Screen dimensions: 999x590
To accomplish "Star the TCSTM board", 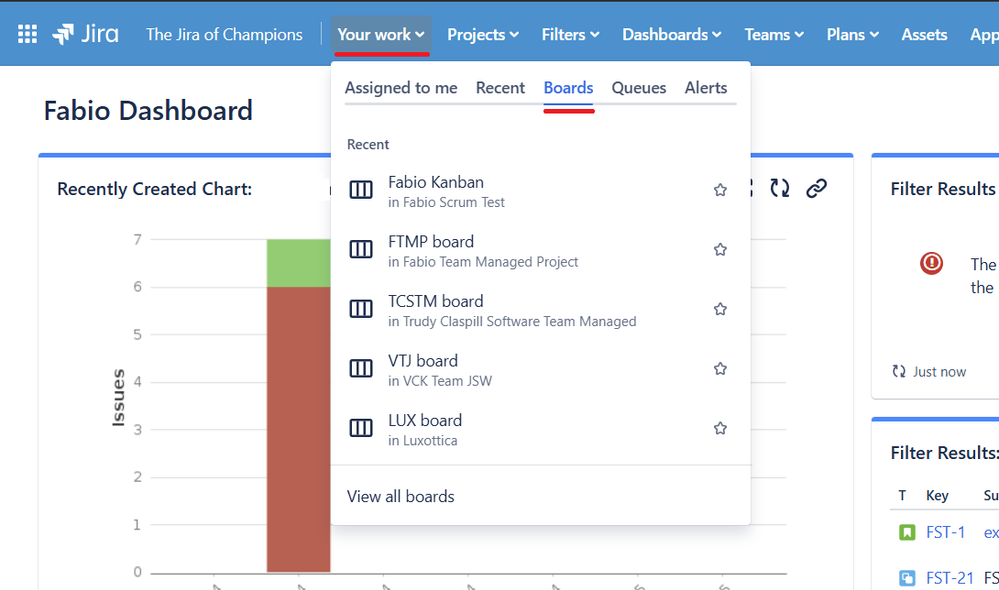I will pyautogui.click(x=720, y=309).
